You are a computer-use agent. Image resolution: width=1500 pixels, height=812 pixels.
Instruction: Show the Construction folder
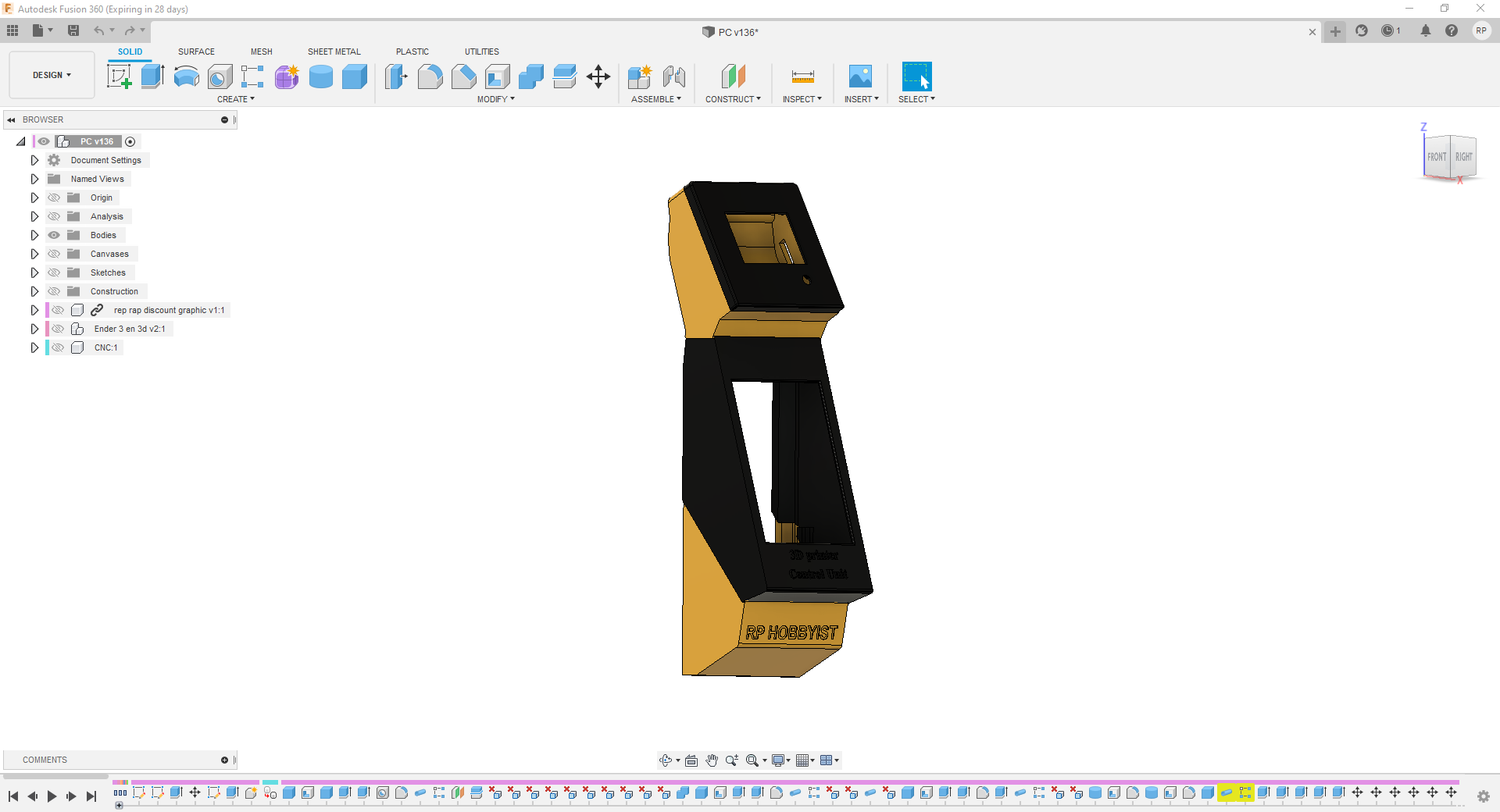point(54,291)
